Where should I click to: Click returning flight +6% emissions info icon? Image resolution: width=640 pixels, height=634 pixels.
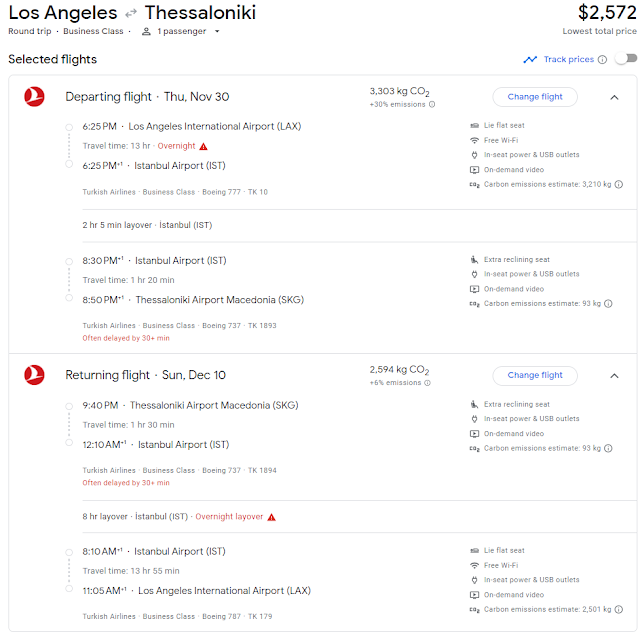pyautogui.click(x=429, y=383)
